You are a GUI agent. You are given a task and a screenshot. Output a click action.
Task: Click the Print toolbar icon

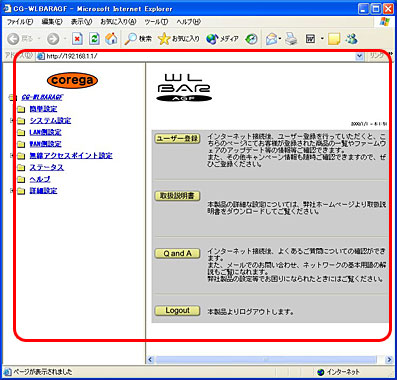click(x=291, y=39)
